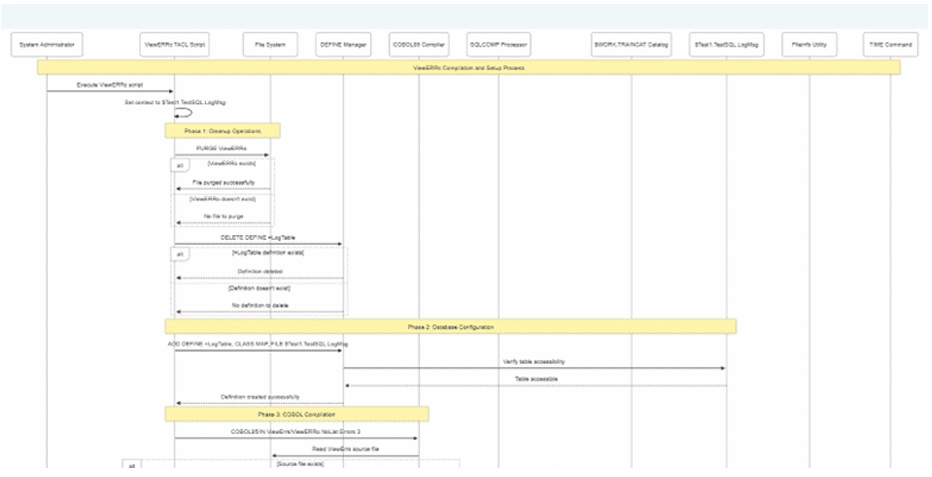Click the 'PURGE ViewERRc' message label
This screenshot has width=932, height=477.
[221, 149]
